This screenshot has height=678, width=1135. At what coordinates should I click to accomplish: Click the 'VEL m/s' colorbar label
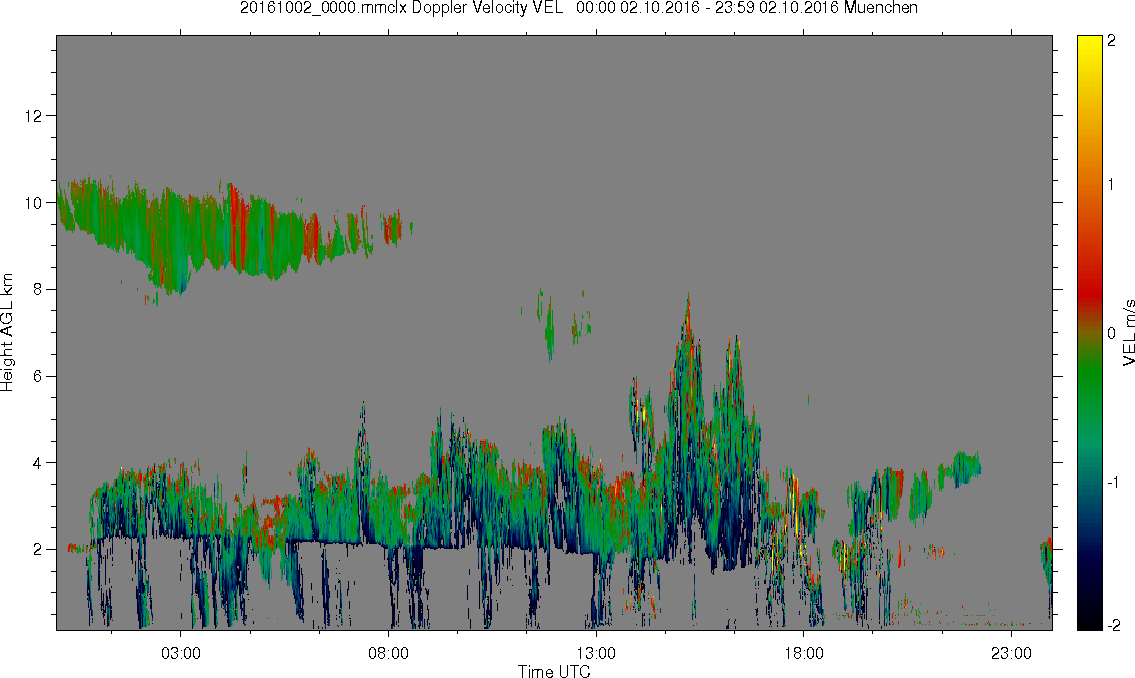[x=1128, y=332]
